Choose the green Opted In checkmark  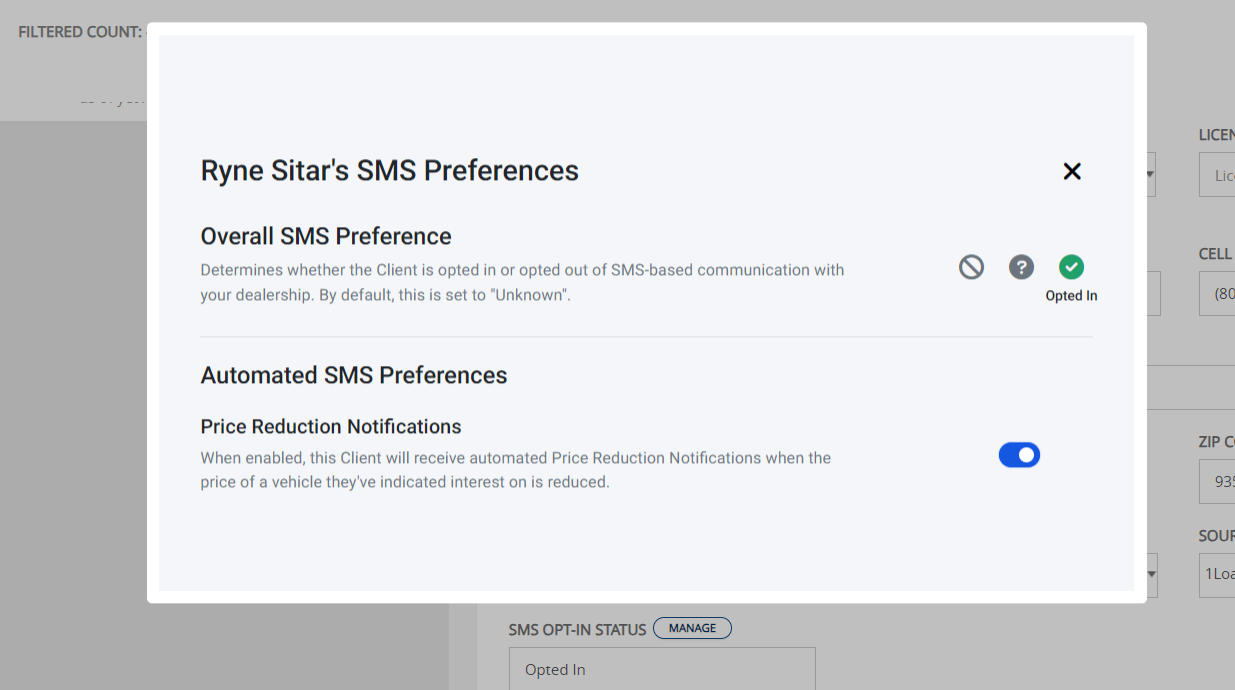1071,267
